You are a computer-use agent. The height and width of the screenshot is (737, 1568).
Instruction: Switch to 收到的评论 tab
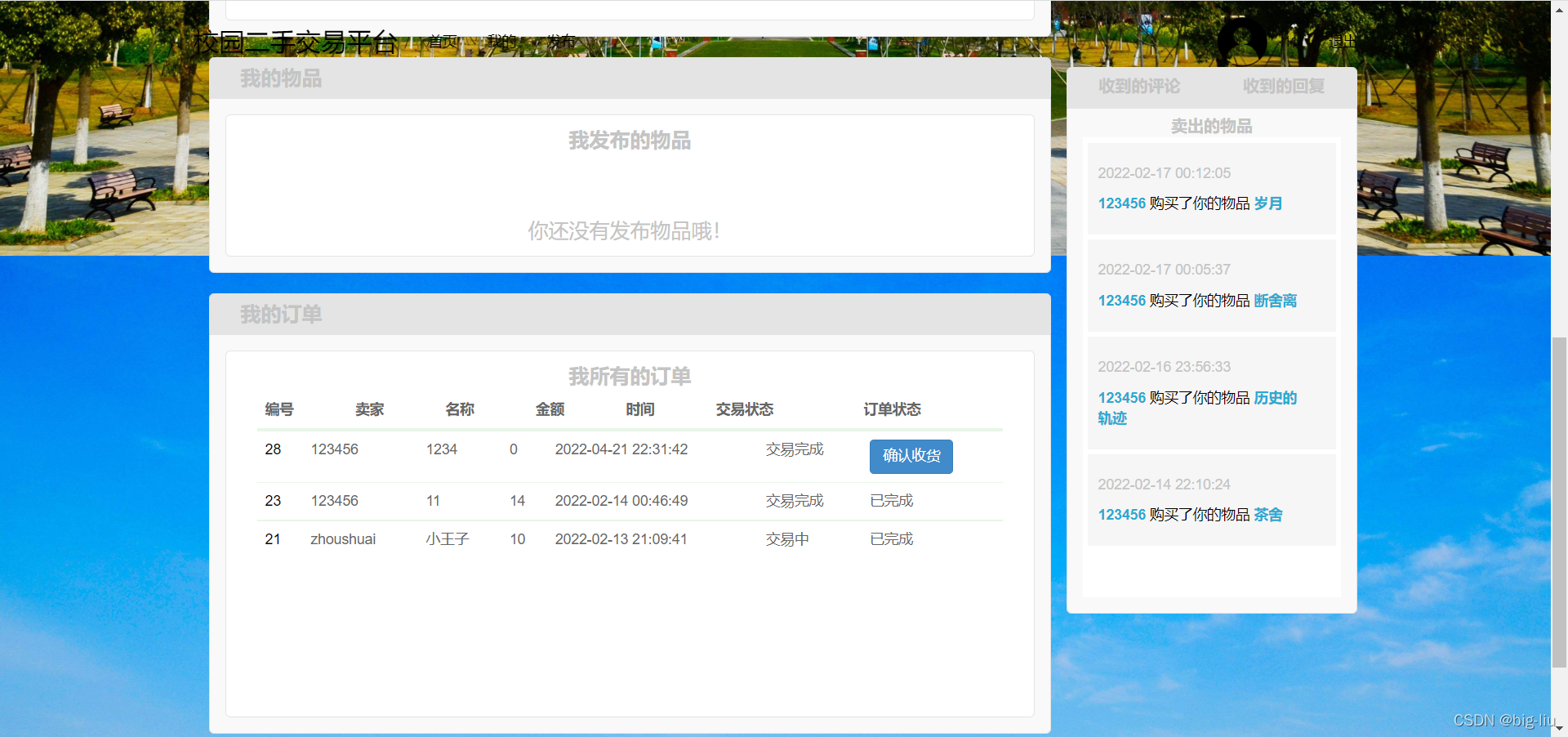point(1139,87)
